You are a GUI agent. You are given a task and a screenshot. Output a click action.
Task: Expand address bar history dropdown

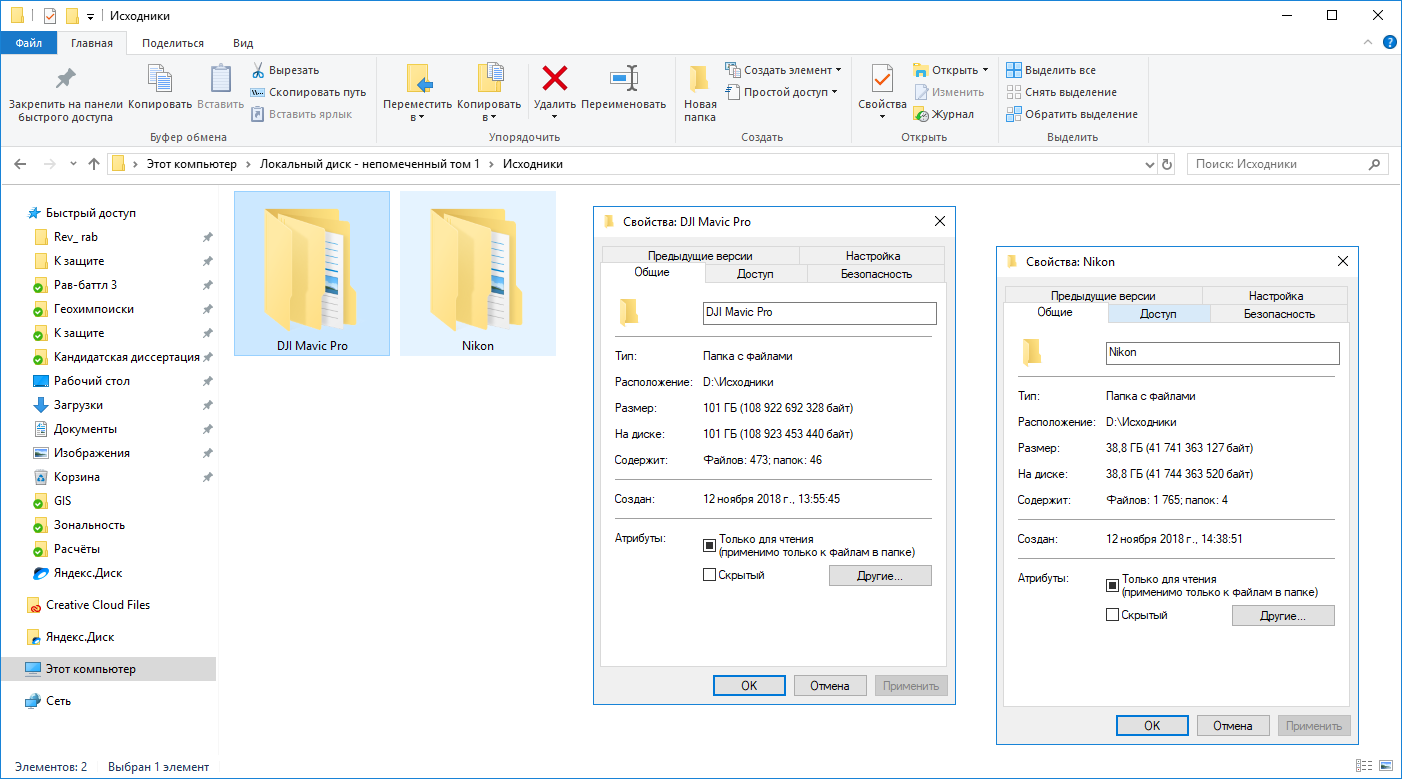(x=1148, y=164)
